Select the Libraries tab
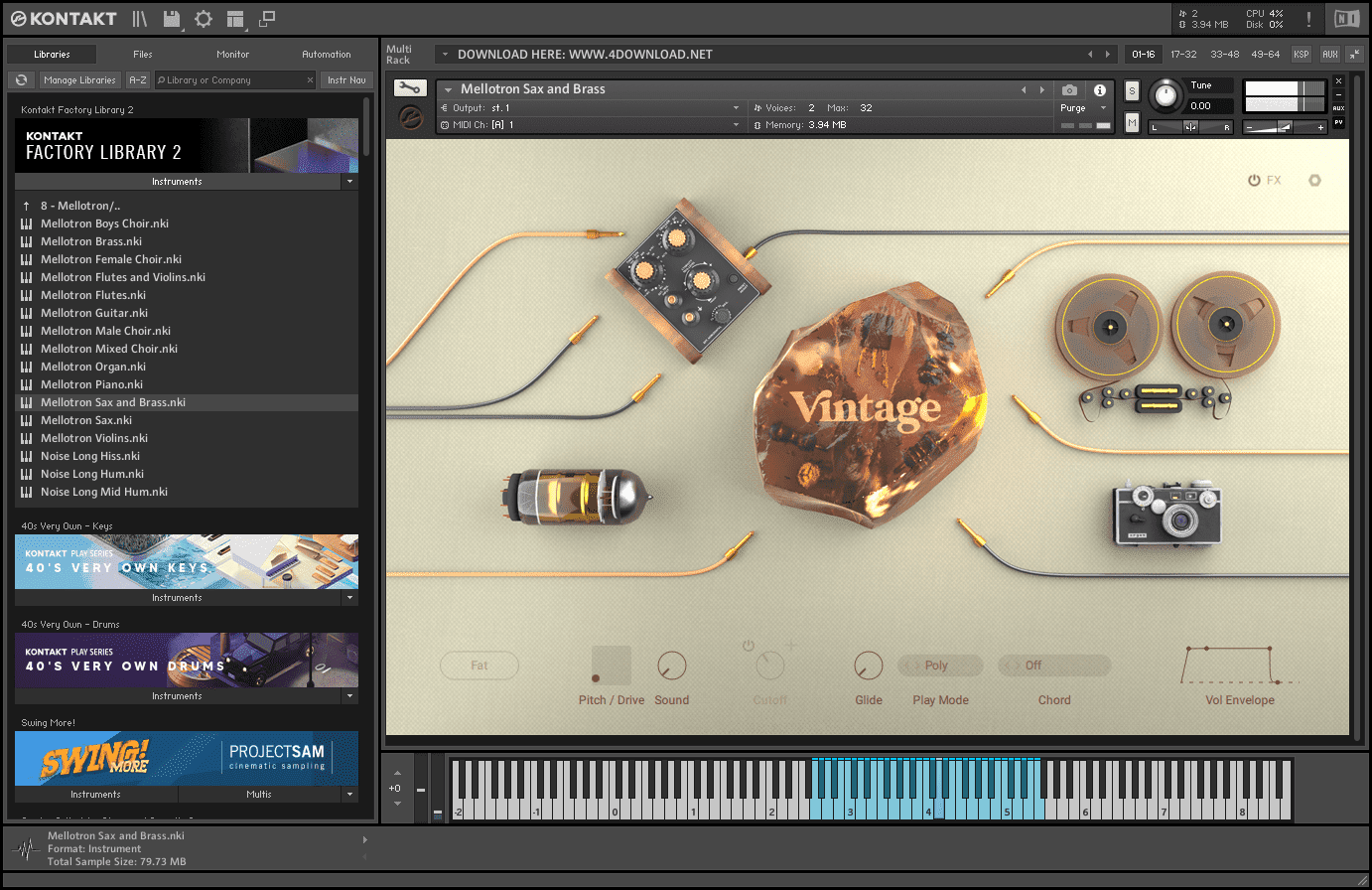The image size is (1372, 890). (52, 55)
